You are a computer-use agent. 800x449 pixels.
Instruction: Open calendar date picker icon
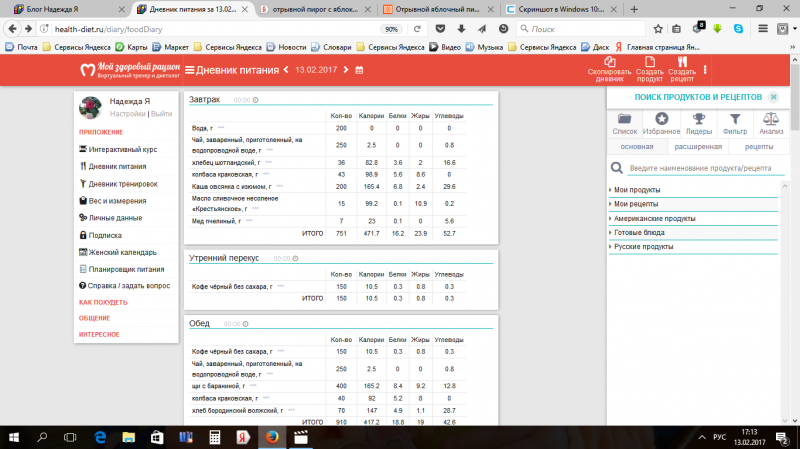pyautogui.click(x=359, y=70)
